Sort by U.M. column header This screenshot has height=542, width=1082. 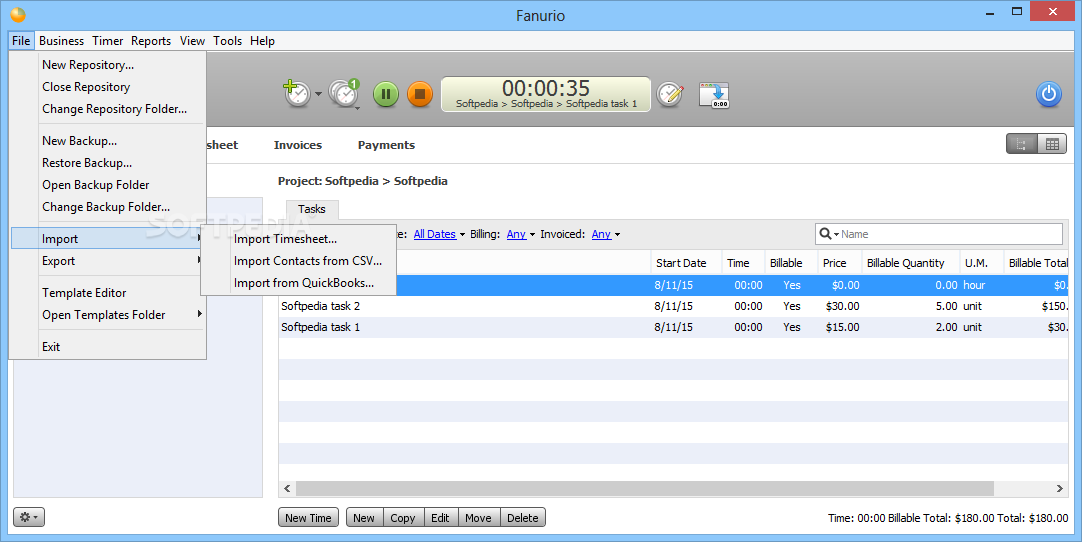(x=982, y=263)
